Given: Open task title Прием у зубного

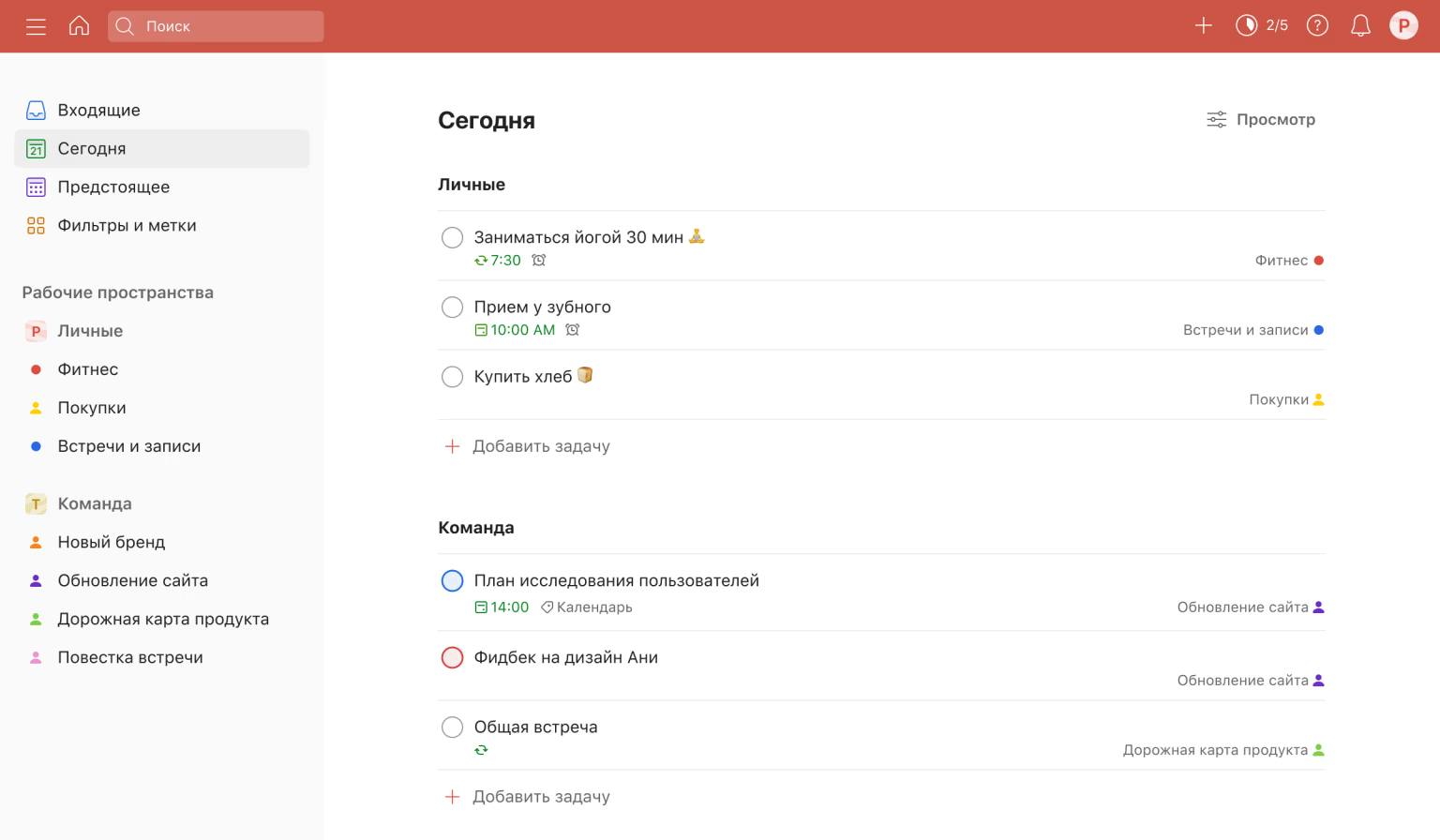Looking at the screenshot, I should (x=542, y=307).
